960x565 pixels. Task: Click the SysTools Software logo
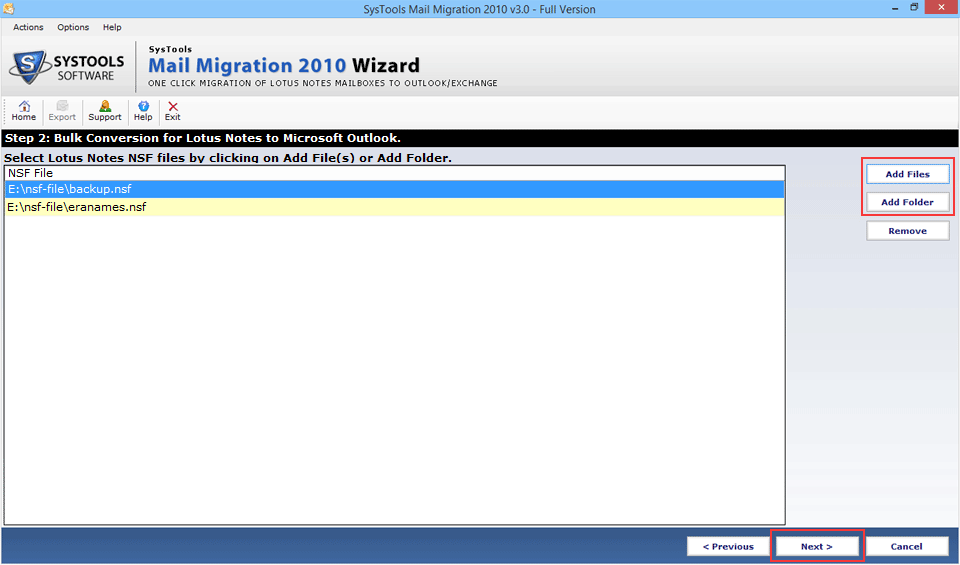pyautogui.click(x=67, y=67)
